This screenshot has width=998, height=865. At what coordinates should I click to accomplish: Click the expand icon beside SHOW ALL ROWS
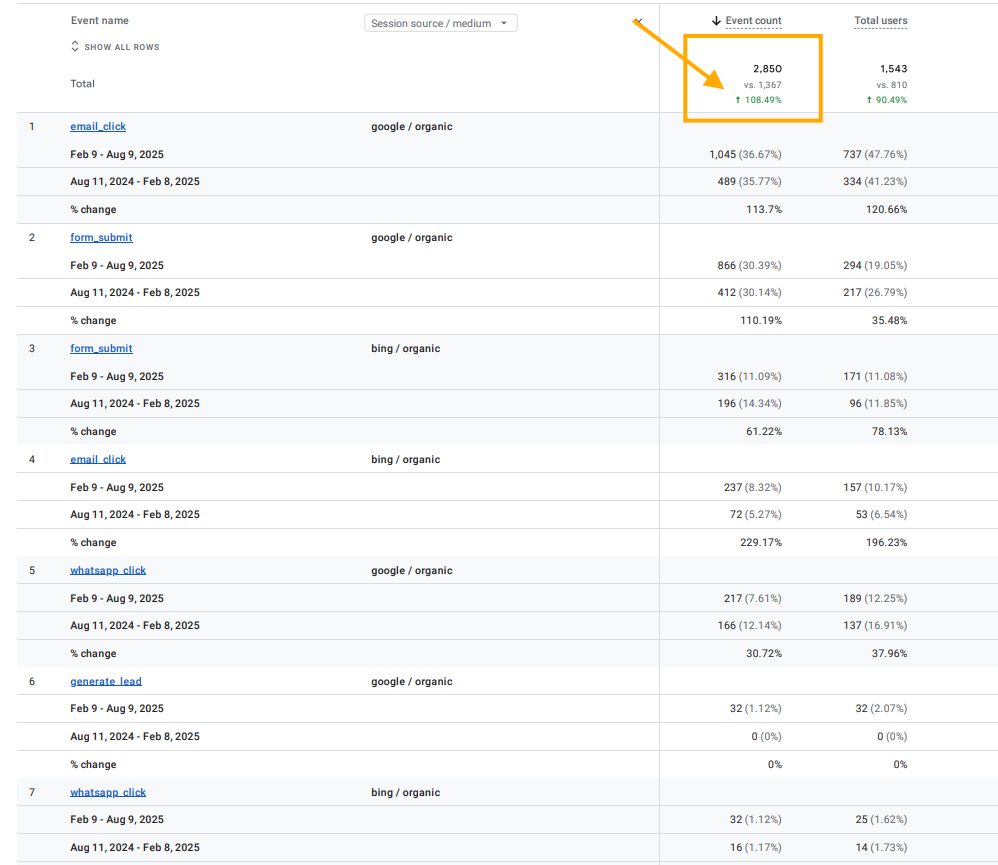[x=75, y=46]
